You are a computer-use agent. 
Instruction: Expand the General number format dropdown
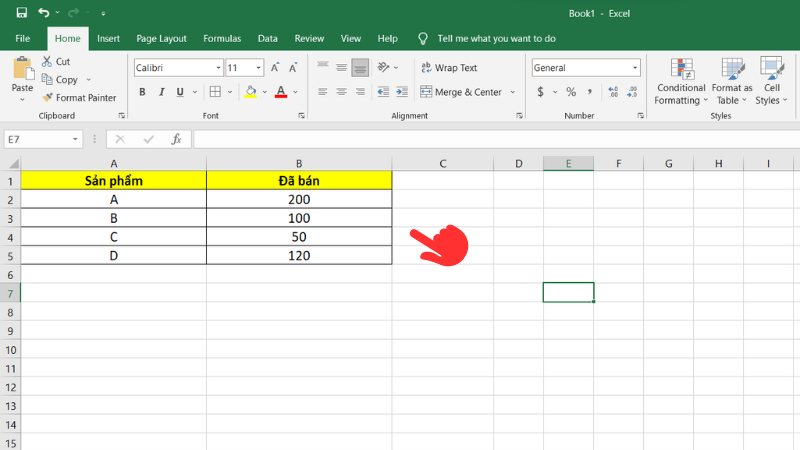pyautogui.click(x=634, y=68)
